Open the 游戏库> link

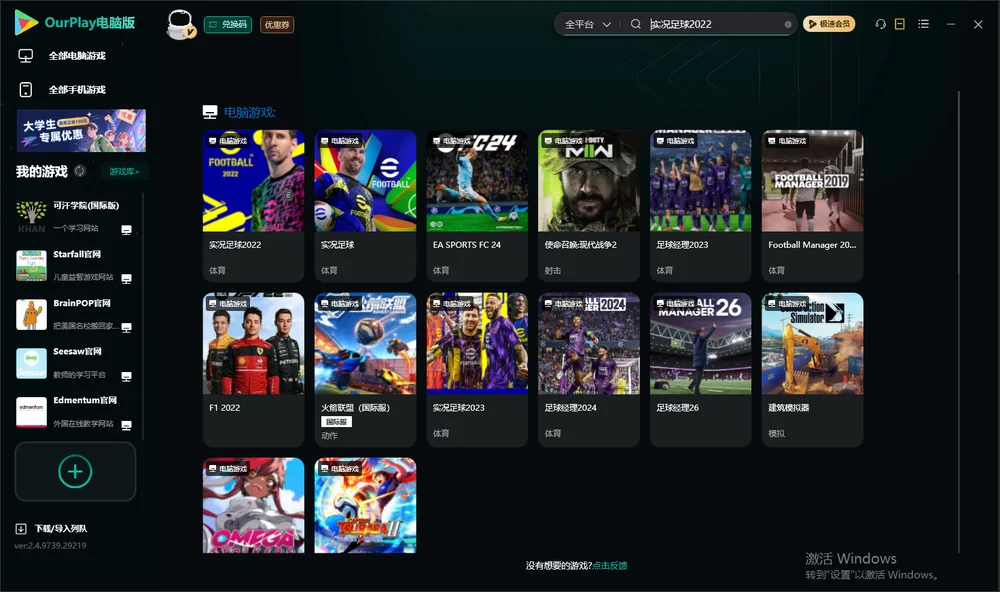124,172
